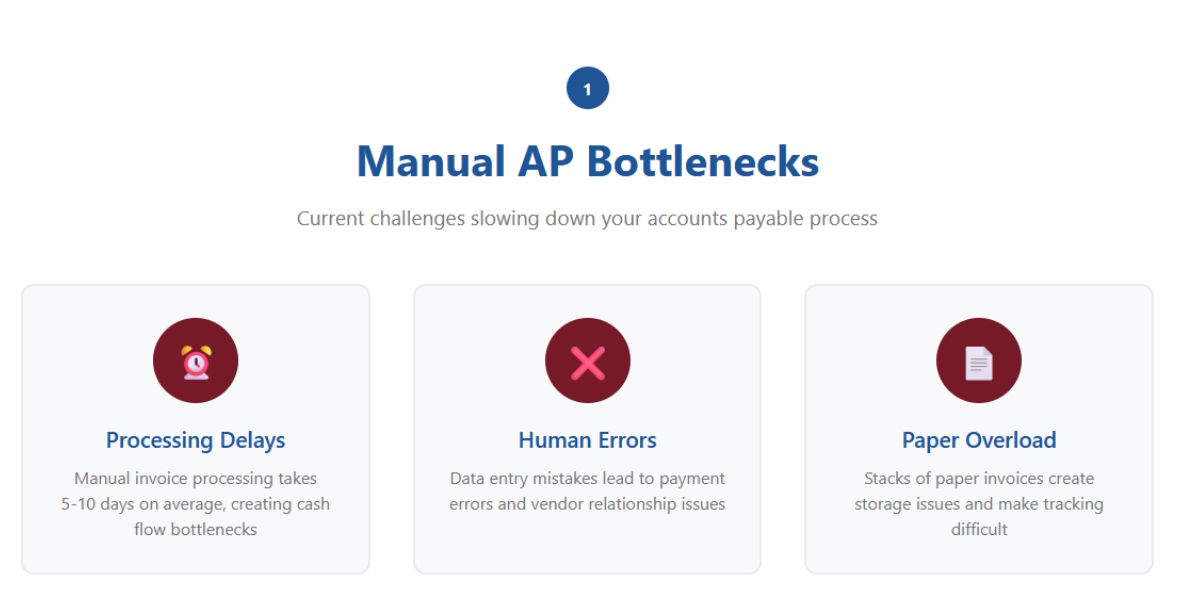Select the step number 1 badge
This screenshot has height=598, width=1178.
[587, 89]
